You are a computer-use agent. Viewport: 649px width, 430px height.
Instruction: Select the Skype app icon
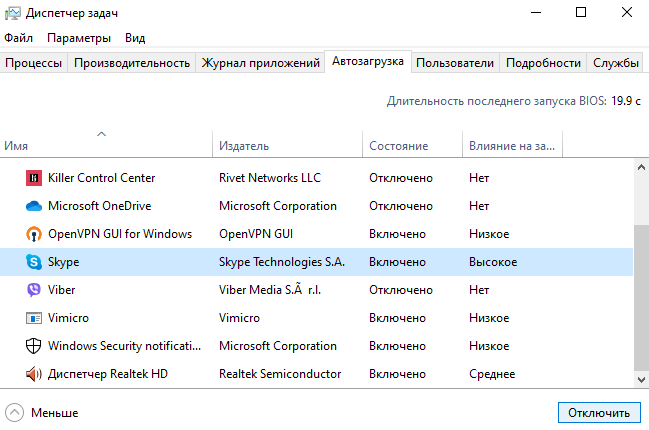coord(33,262)
